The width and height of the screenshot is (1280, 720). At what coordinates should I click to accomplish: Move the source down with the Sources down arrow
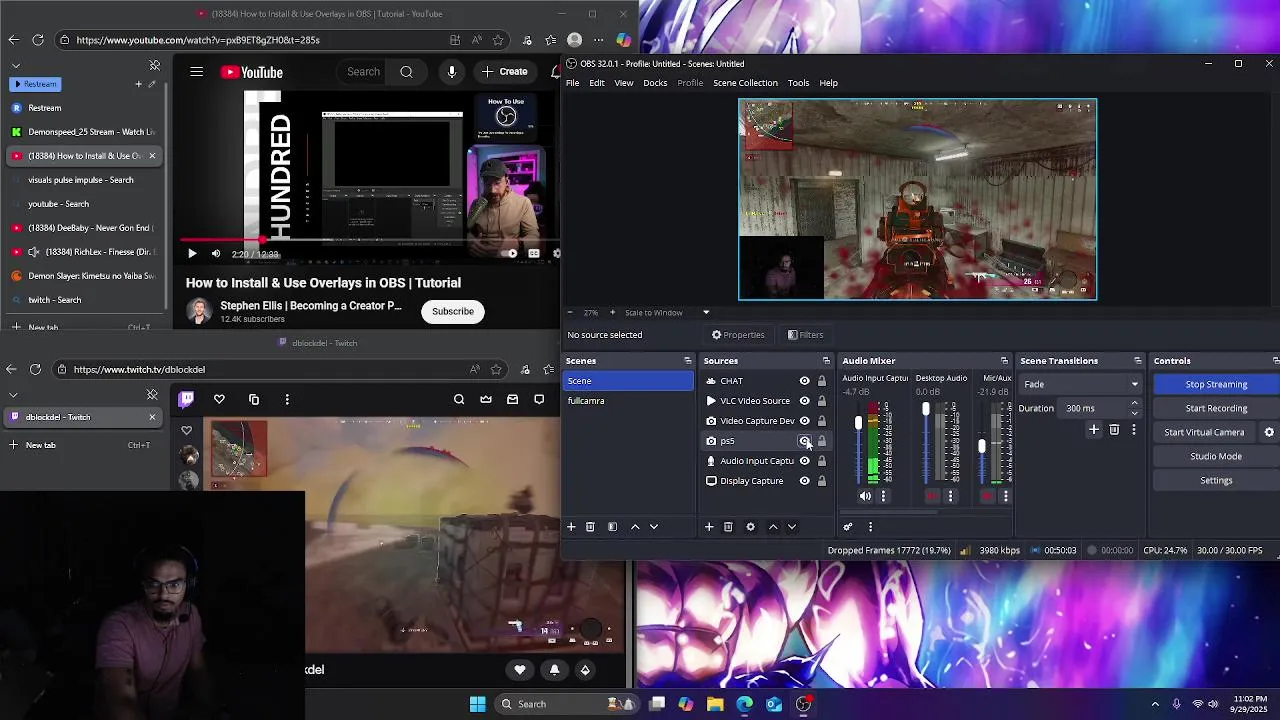(792, 527)
